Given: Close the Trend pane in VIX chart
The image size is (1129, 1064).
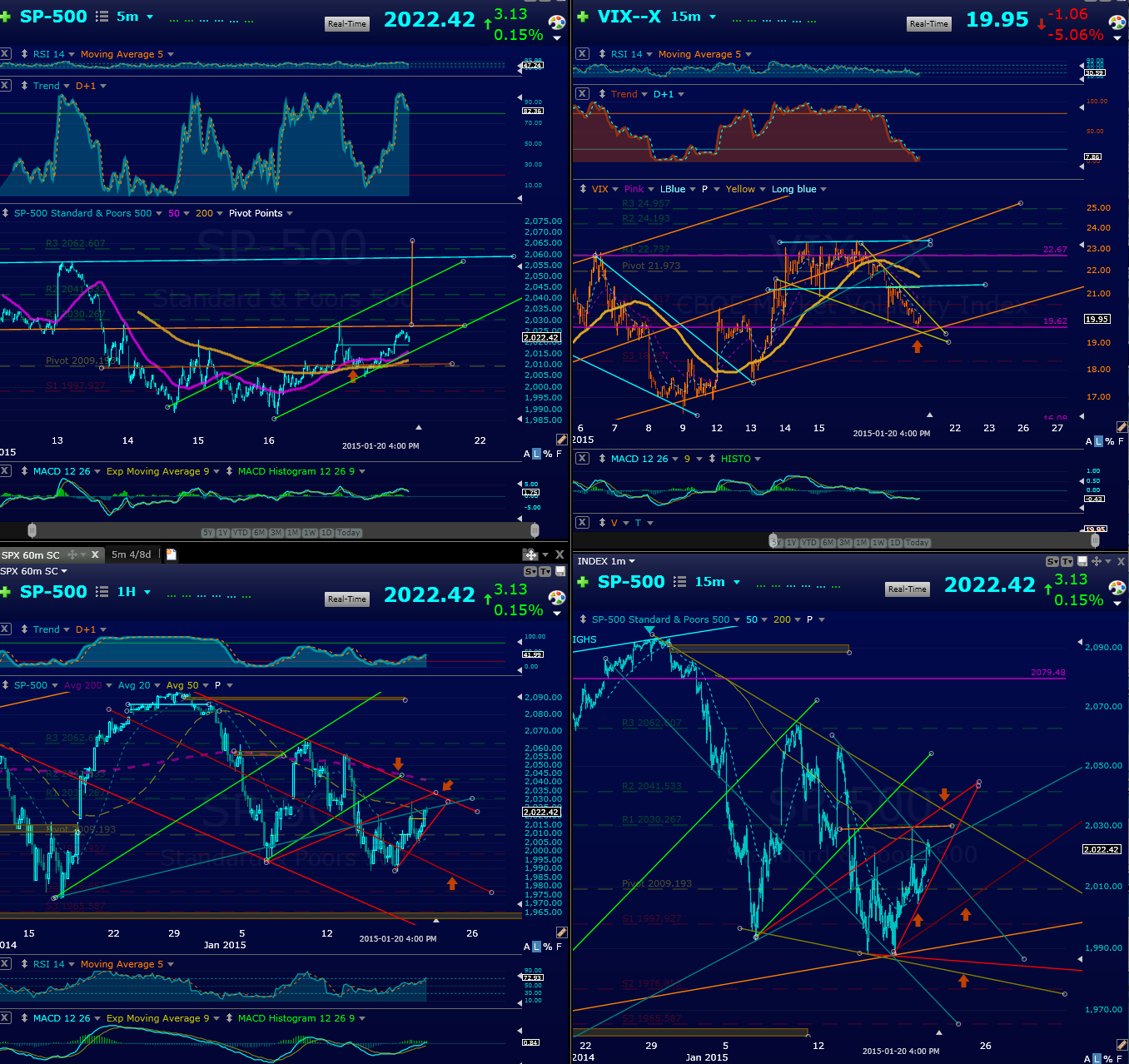Looking at the screenshot, I should tap(582, 94).
